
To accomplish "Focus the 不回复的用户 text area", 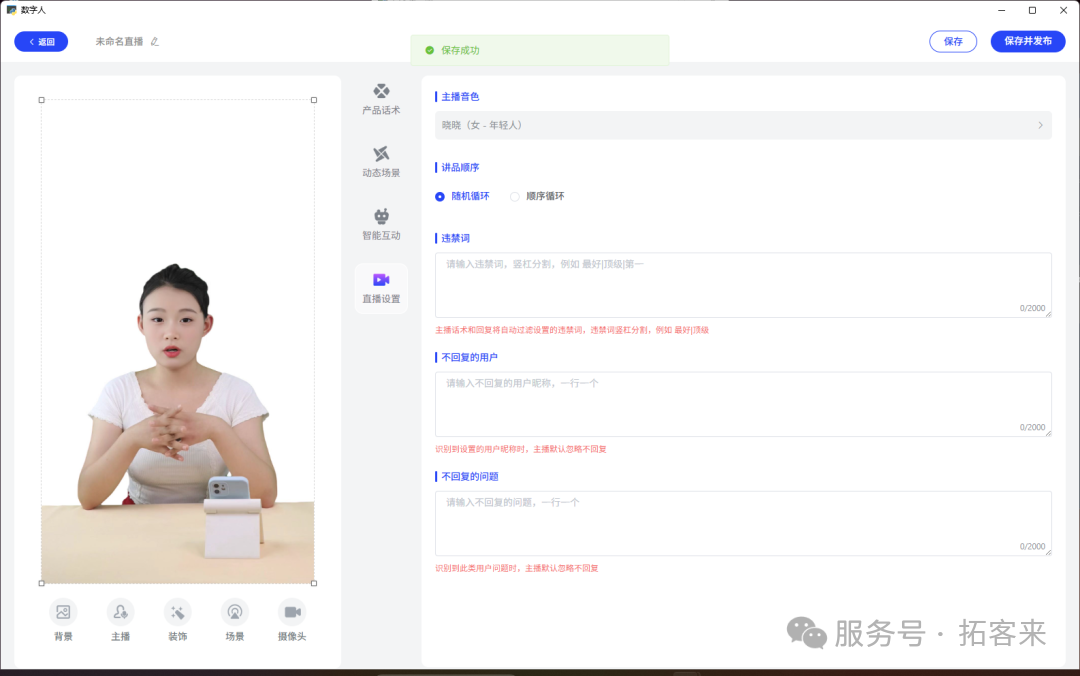I will (742, 404).
